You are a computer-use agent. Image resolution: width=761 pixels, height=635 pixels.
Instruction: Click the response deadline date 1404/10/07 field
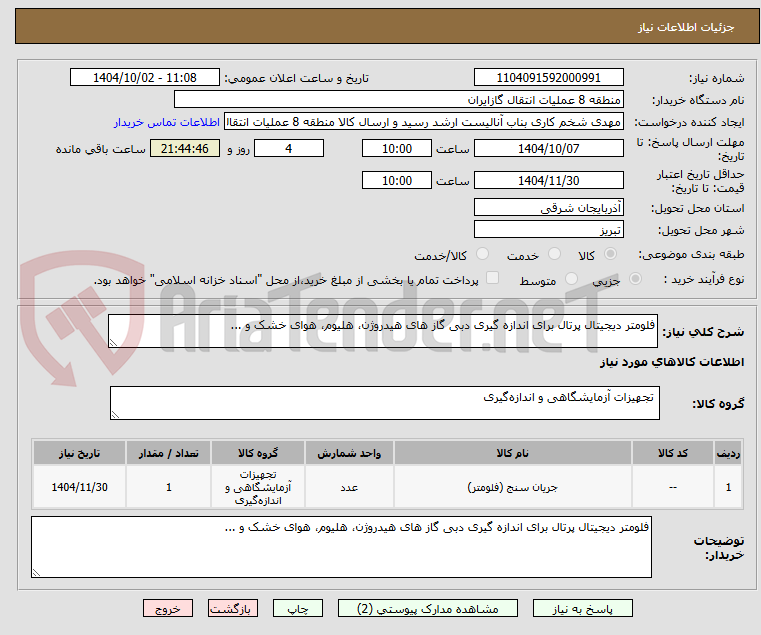tap(548, 149)
